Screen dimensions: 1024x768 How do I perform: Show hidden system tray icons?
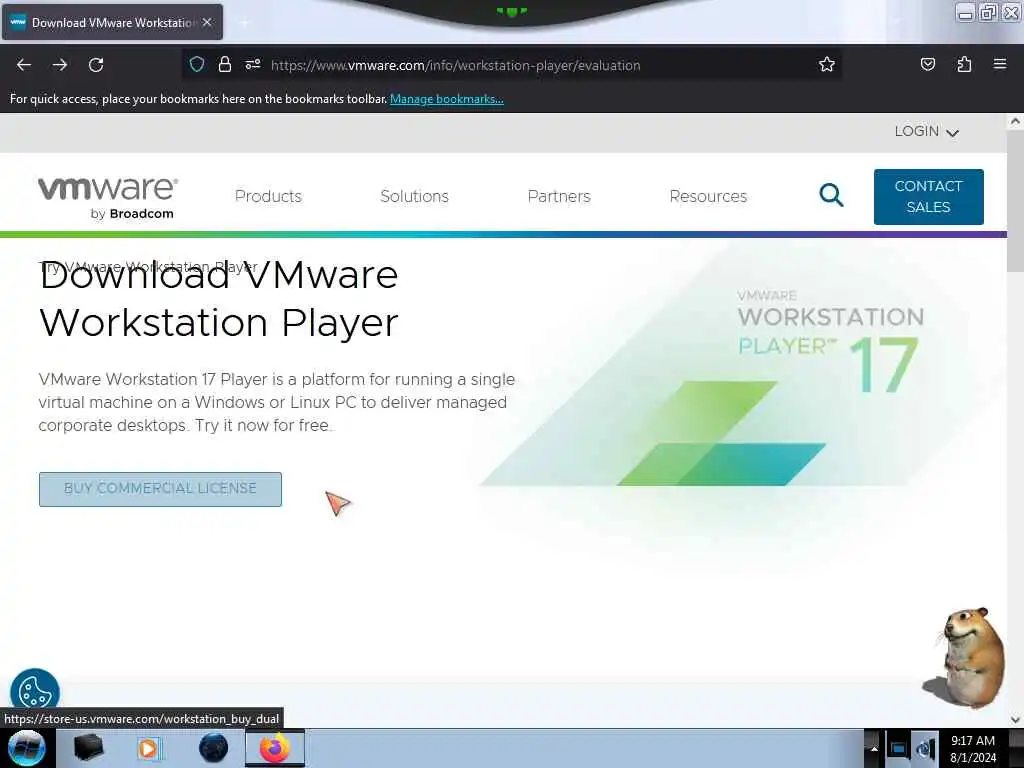click(874, 748)
